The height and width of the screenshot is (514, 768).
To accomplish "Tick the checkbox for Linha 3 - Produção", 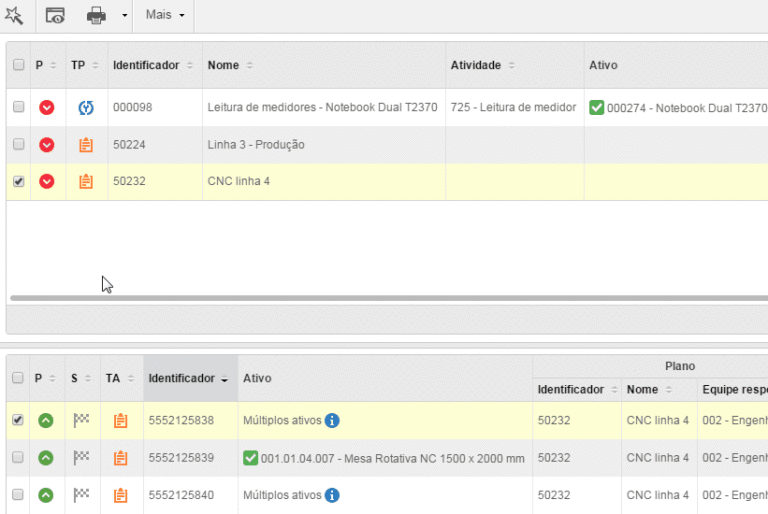I will tap(18, 145).
